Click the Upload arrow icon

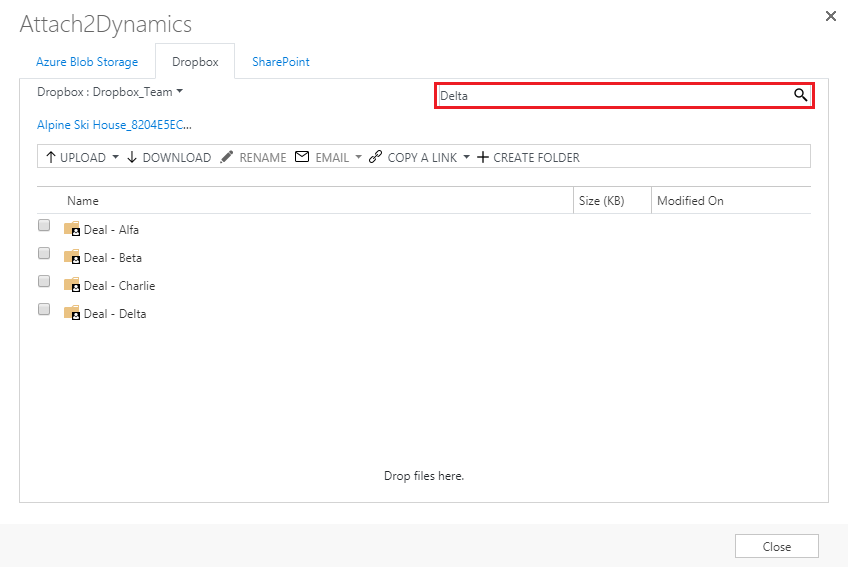point(51,157)
